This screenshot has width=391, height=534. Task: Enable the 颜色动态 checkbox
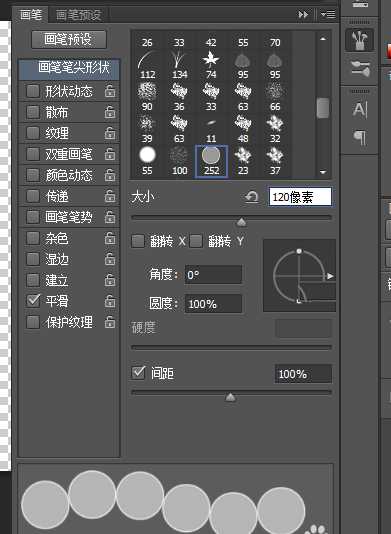[x=33, y=175]
